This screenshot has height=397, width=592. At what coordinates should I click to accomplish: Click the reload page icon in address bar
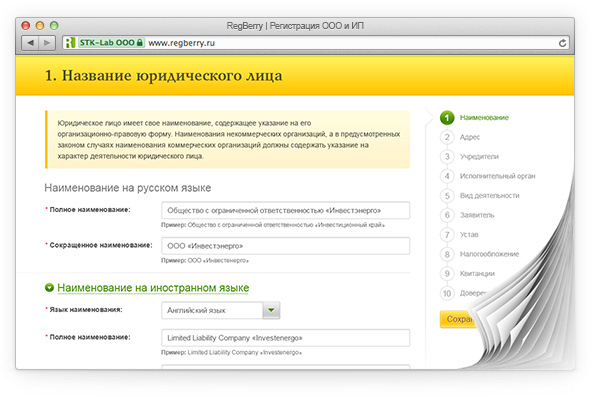[x=562, y=43]
